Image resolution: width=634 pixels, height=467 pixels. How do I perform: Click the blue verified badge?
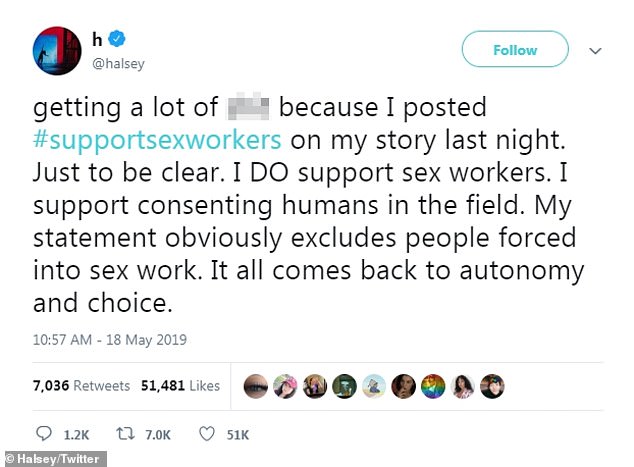pyautogui.click(x=118, y=39)
